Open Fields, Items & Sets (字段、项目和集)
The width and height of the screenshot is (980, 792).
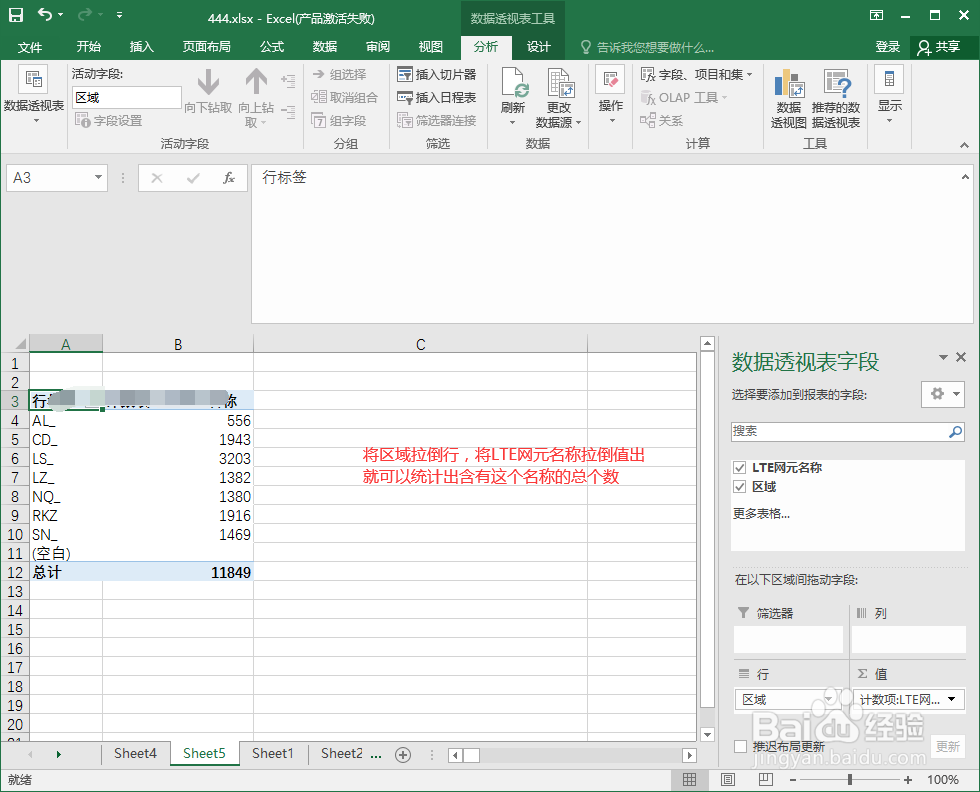pyautogui.click(x=697, y=74)
